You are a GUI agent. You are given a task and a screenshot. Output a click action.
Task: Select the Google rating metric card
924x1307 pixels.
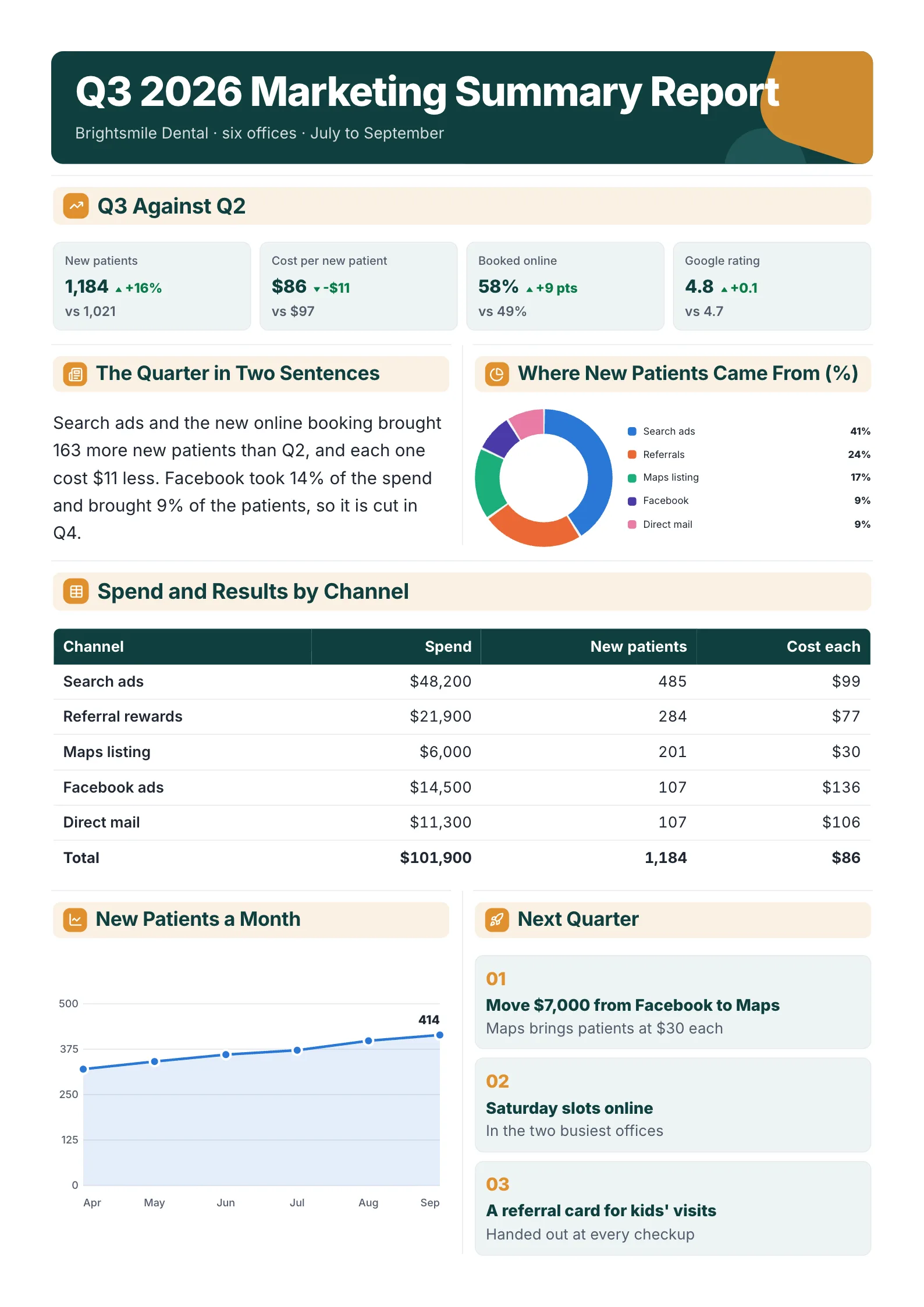coord(772,286)
